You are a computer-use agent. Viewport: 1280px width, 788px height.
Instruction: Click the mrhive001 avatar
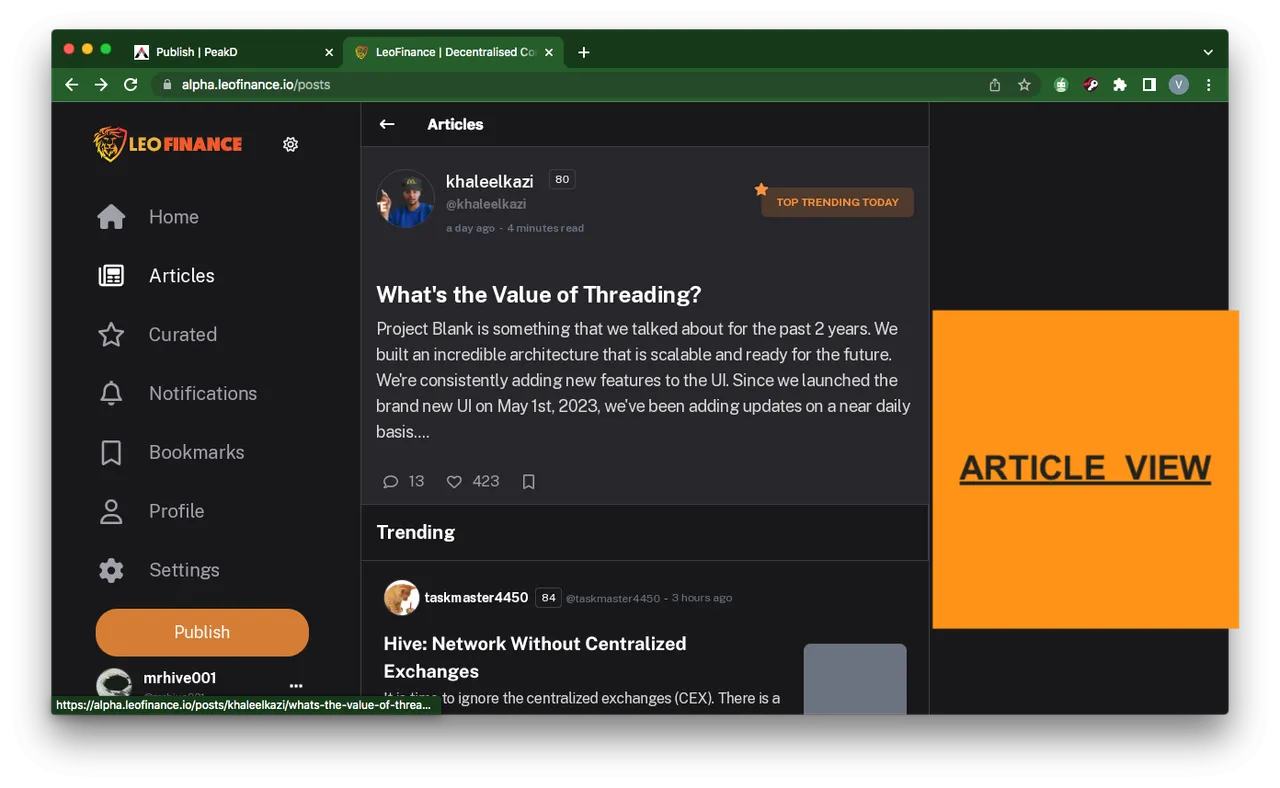114,683
